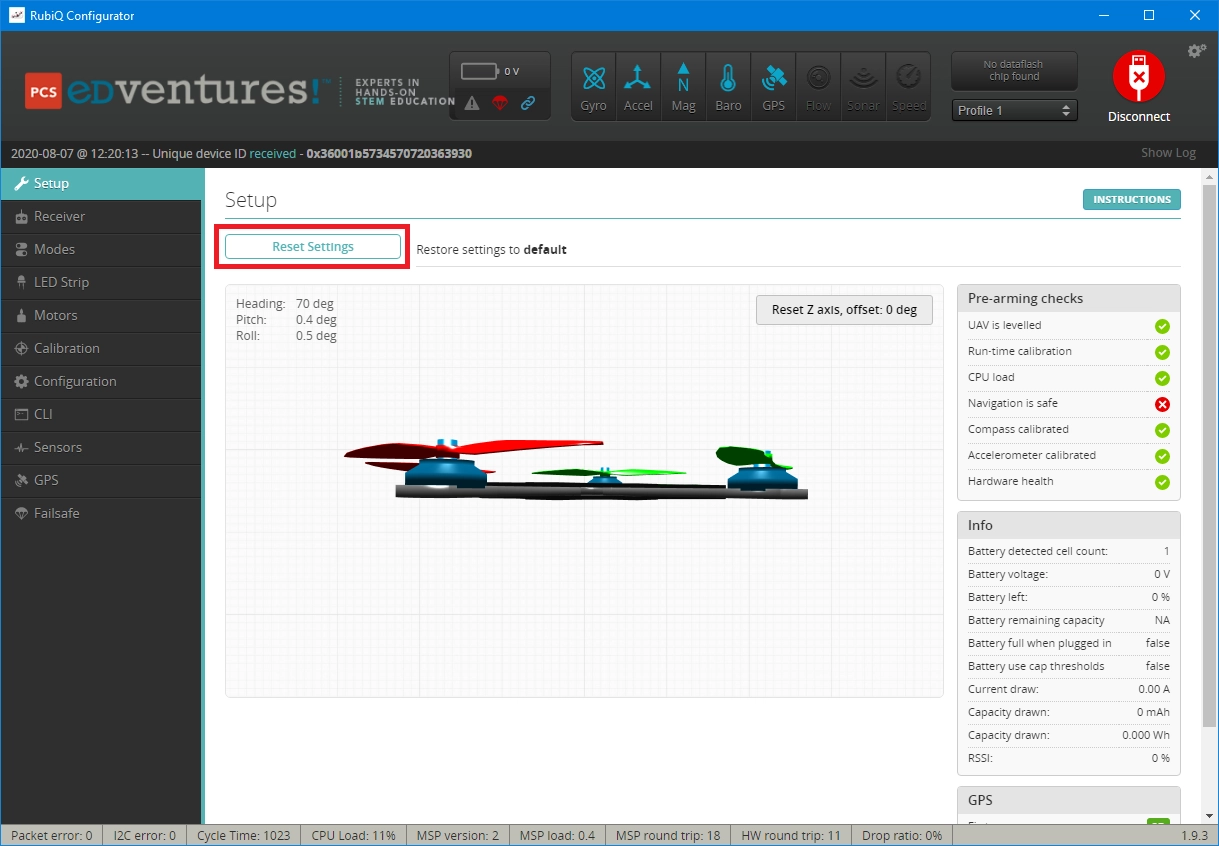Open the Profile 1 dropdown
Screen dimensions: 1219x846
[1014, 110]
